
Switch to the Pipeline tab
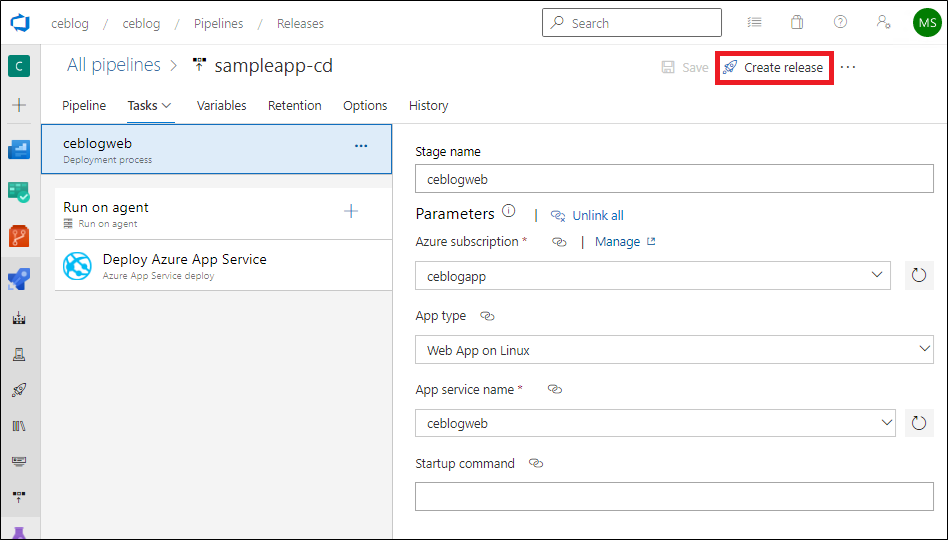pyautogui.click(x=84, y=105)
